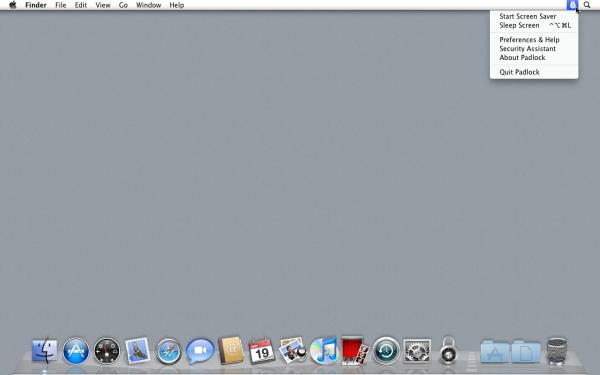The width and height of the screenshot is (600, 375).
Task: Launch iTunes from the Dock
Action: point(324,351)
